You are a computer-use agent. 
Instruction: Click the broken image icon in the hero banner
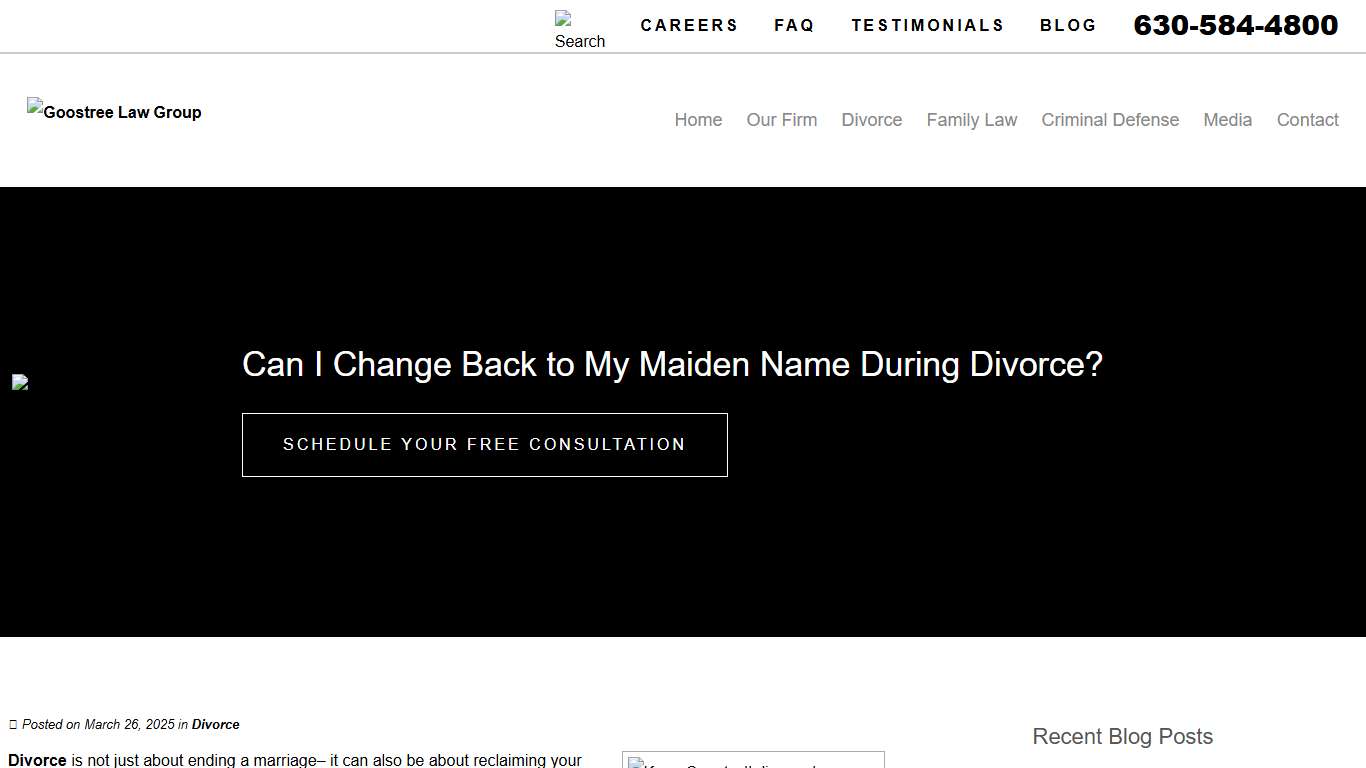coord(19,382)
